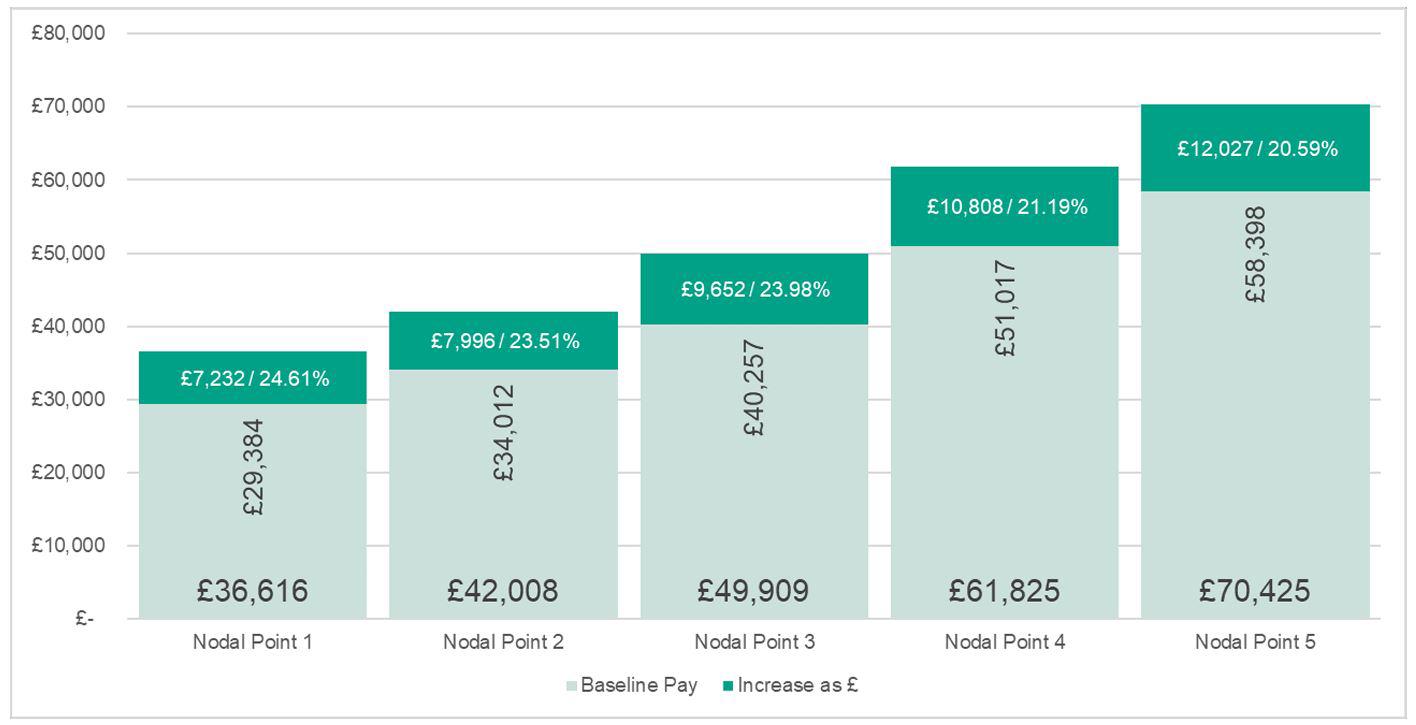The height and width of the screenshot is (725, 1416).
Task: Click the £36,616 total pay label
Action: point(253,591)
